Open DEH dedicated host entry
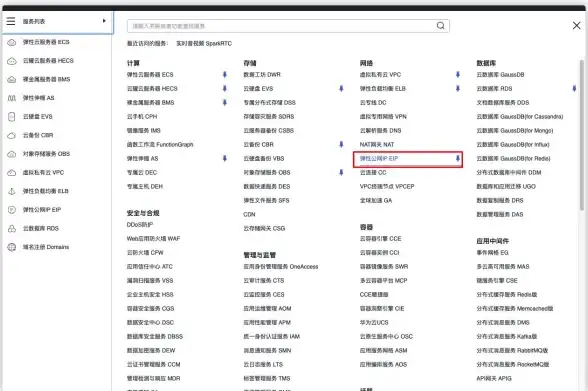The width and height of the screenshot is (588, 391). tap(145, 186)
